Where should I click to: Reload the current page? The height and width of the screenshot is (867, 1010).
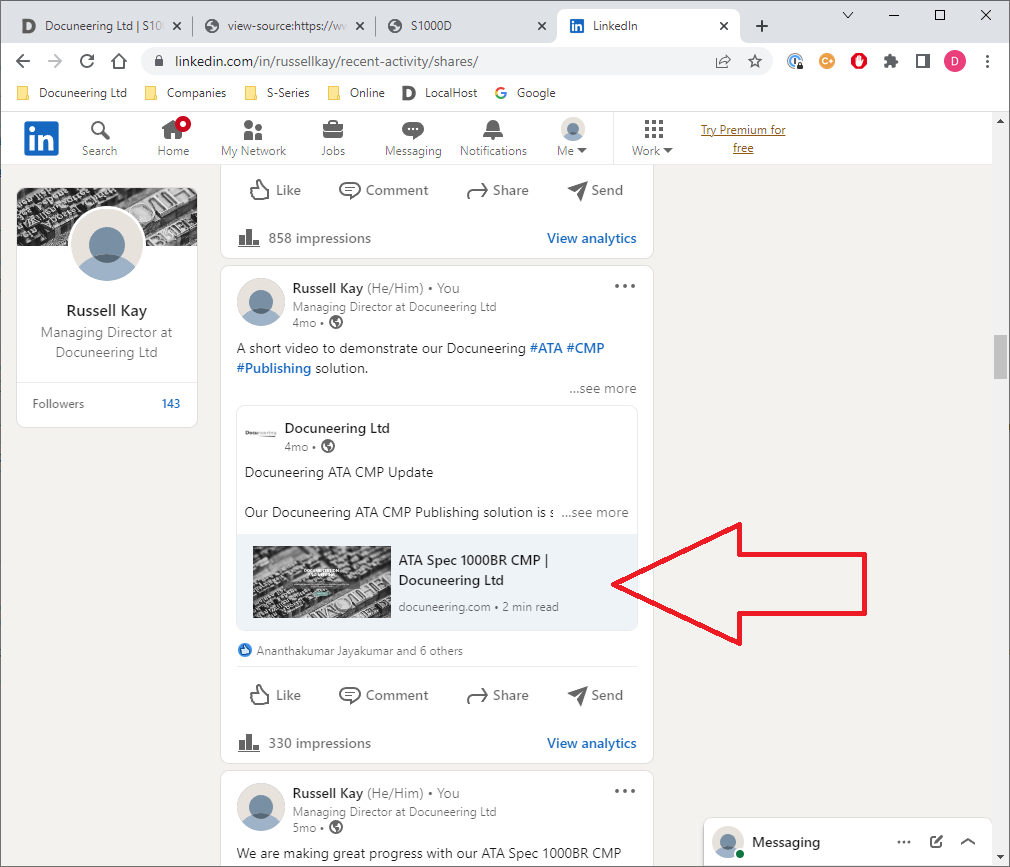tap(87, 61)
